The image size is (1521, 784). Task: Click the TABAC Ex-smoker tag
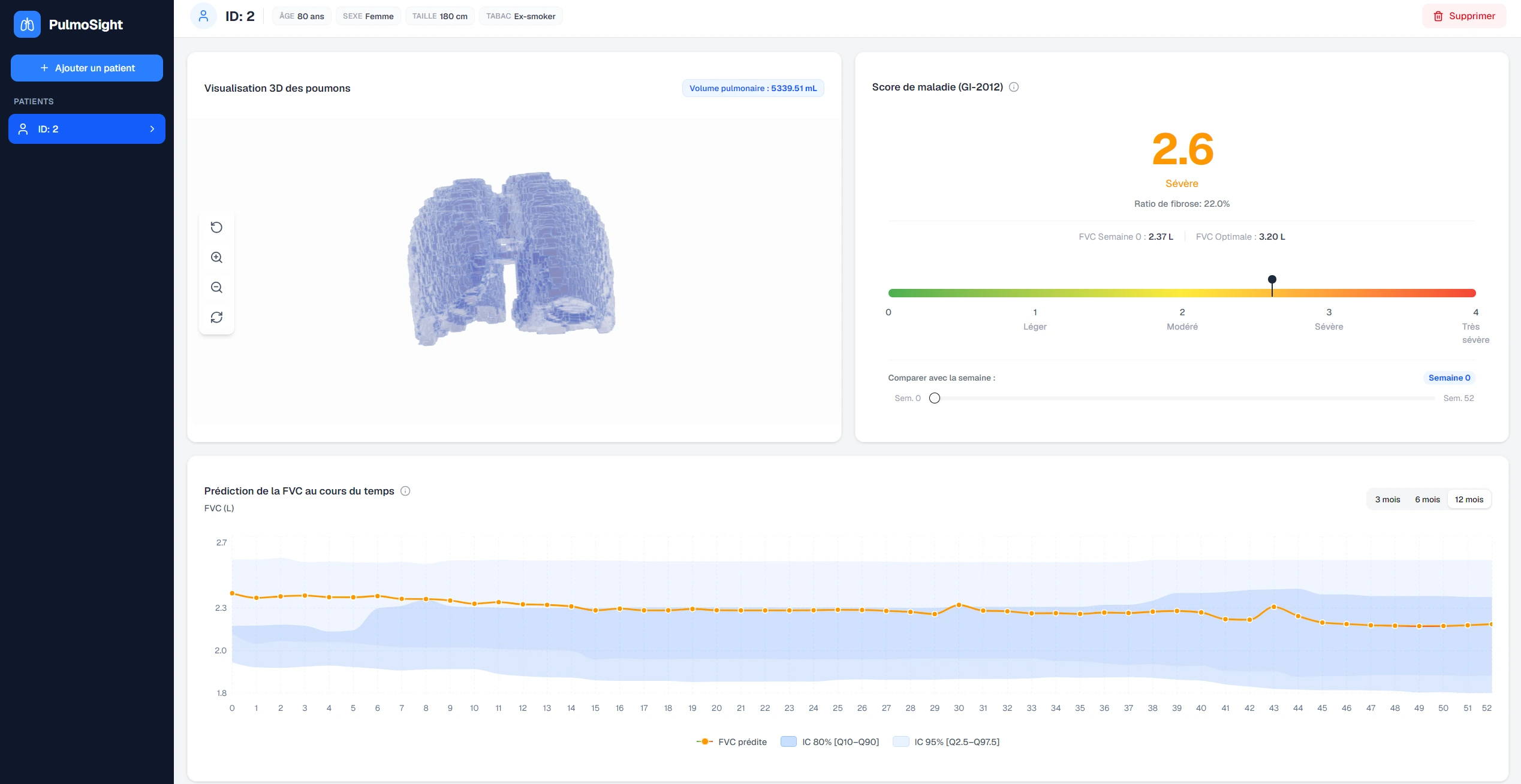520,16
